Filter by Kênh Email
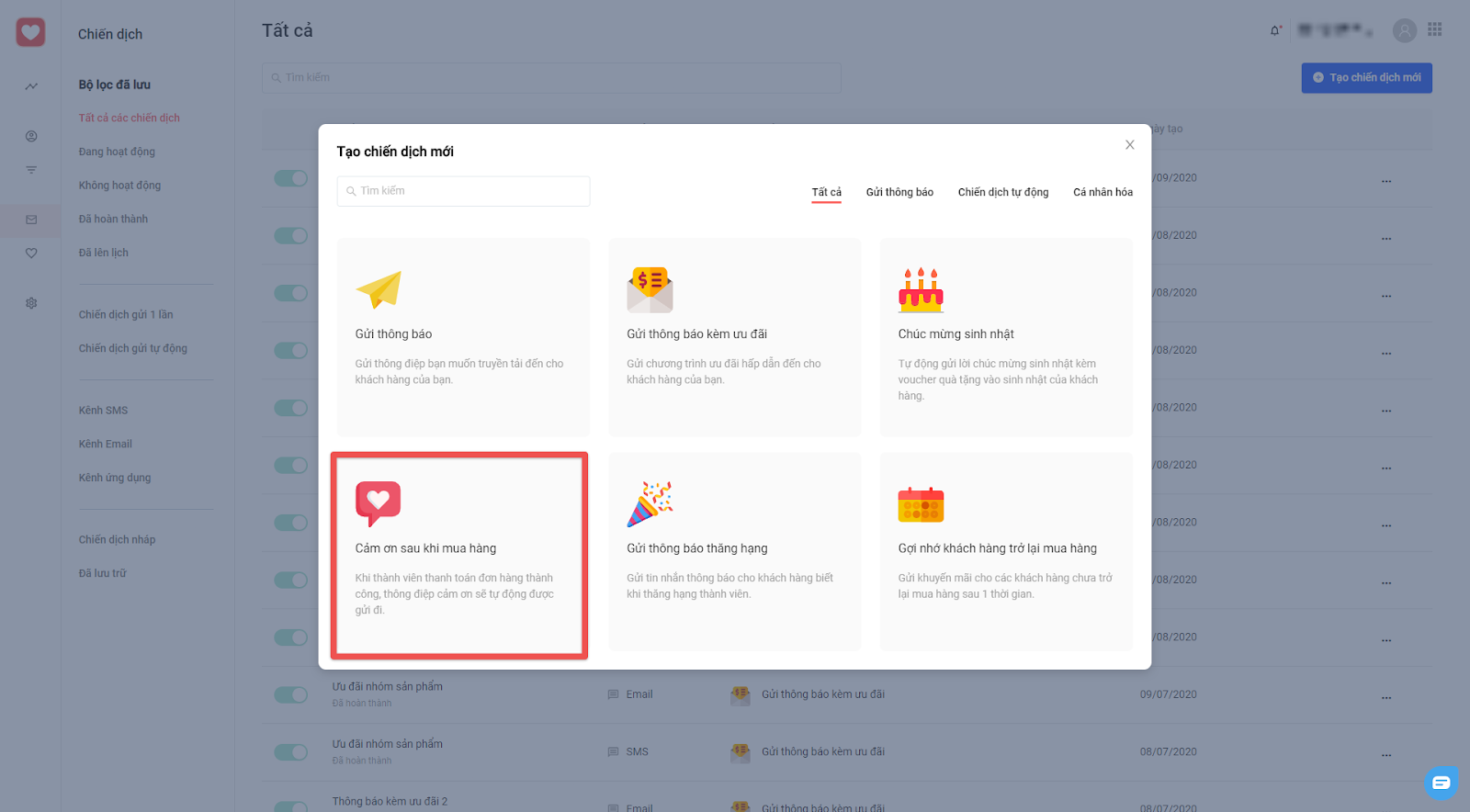This screenshot has height=812, width=1470. (106, 444)
